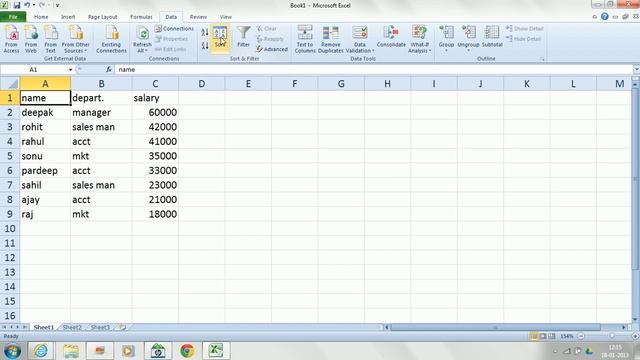Click the Select All corner button
The width and height of the screenshot is (640, 360).
tap(10, 84)
